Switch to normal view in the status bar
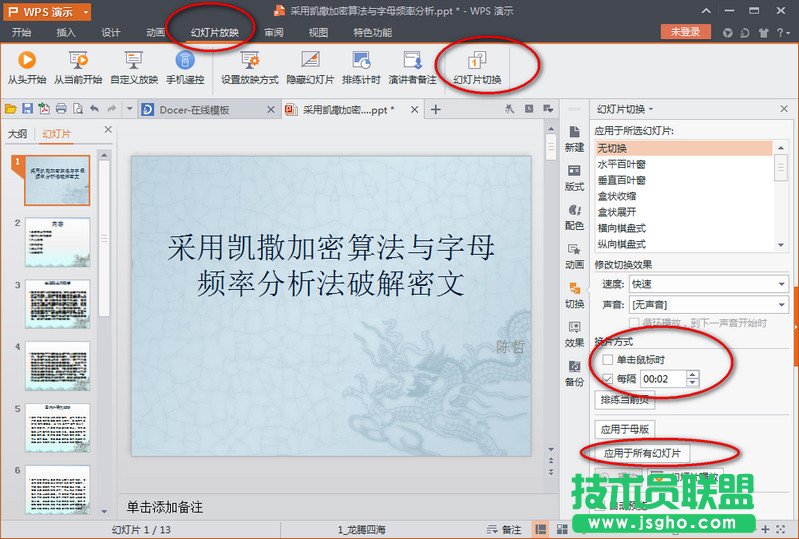Image resolution: width=799 pixels, height=539 pixels. pyautogui.click(x=541, y=529)
